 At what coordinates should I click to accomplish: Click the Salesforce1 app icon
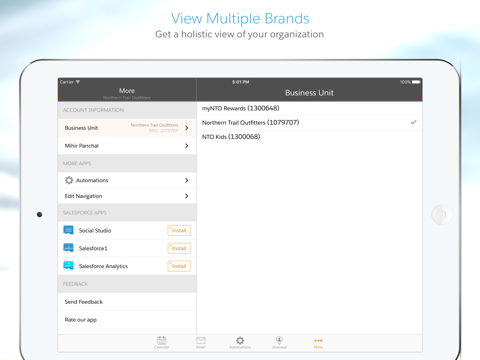pyautogui.click(x=68, y=248)
